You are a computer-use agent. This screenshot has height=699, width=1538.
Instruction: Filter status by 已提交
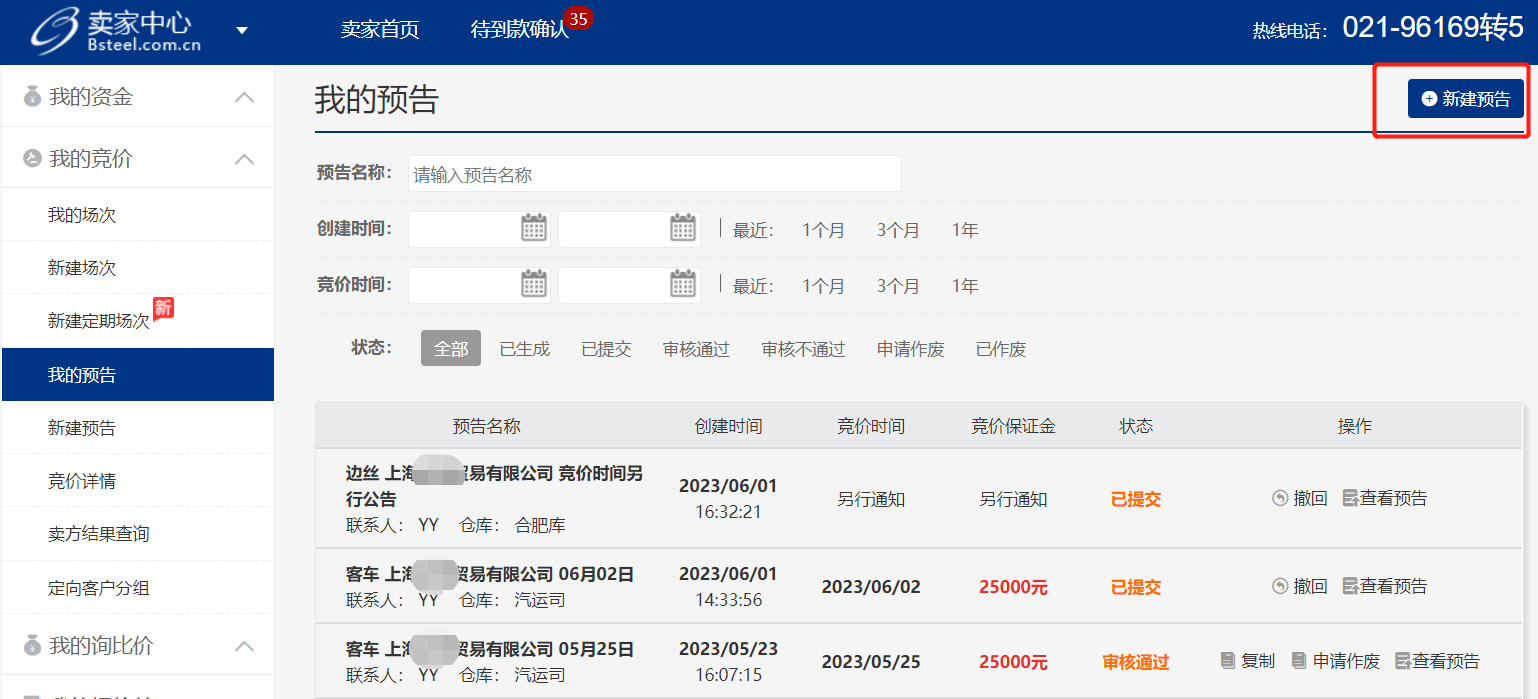click(x=606, y=349)
